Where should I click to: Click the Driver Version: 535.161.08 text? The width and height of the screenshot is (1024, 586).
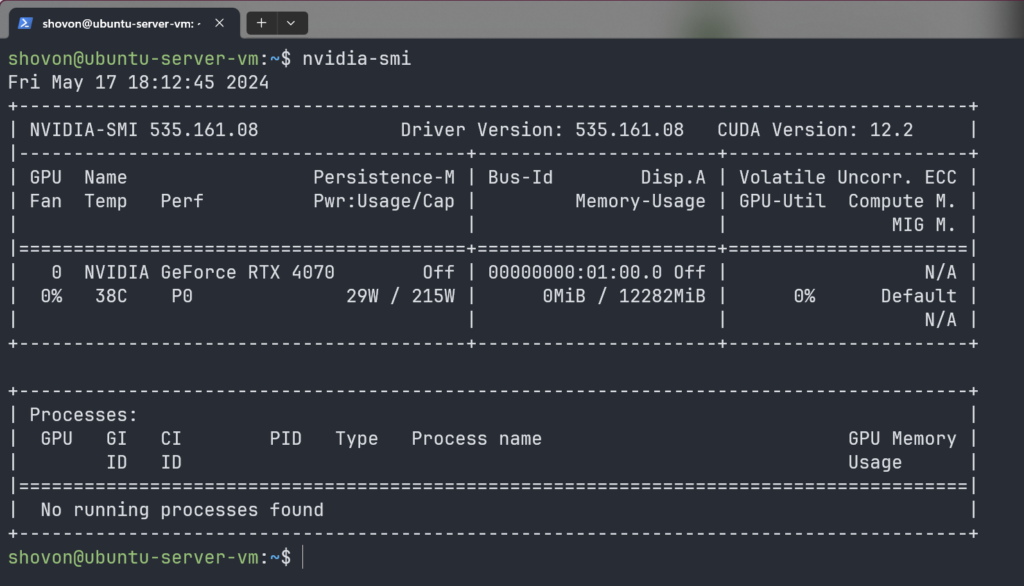click(x=542, y=130)
